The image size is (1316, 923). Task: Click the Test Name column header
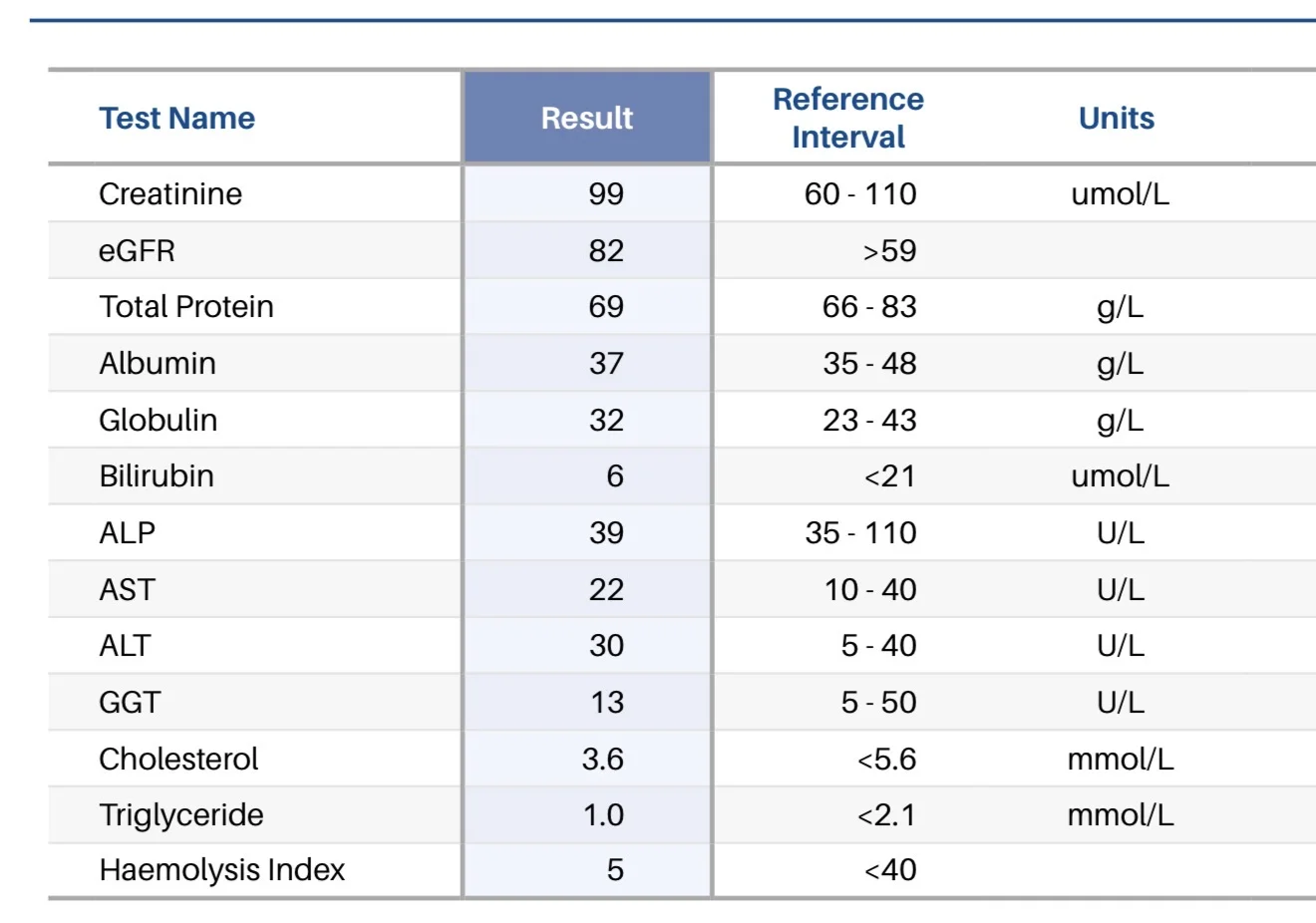point(176,118)
